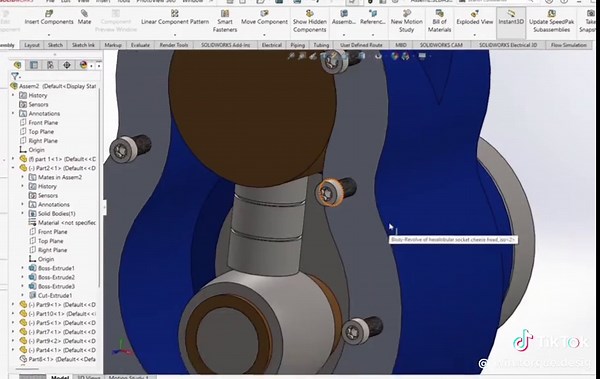Switch to the ConfigurationManager tab icon
The width and height of the screenshot is (600, 379).
coord(50,65)
